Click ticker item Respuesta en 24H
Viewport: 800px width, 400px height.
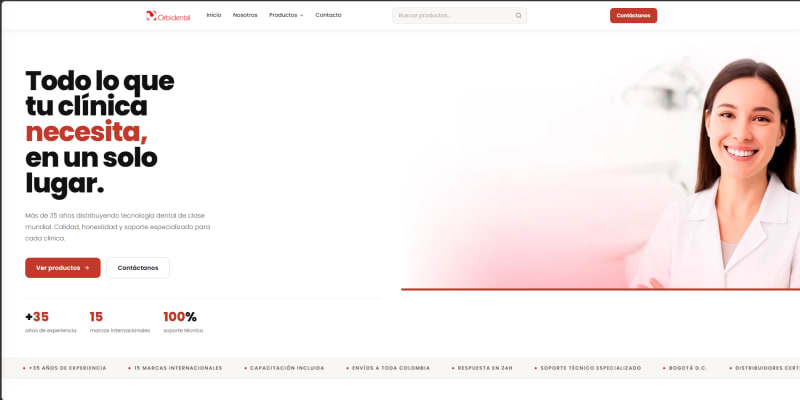482,368
